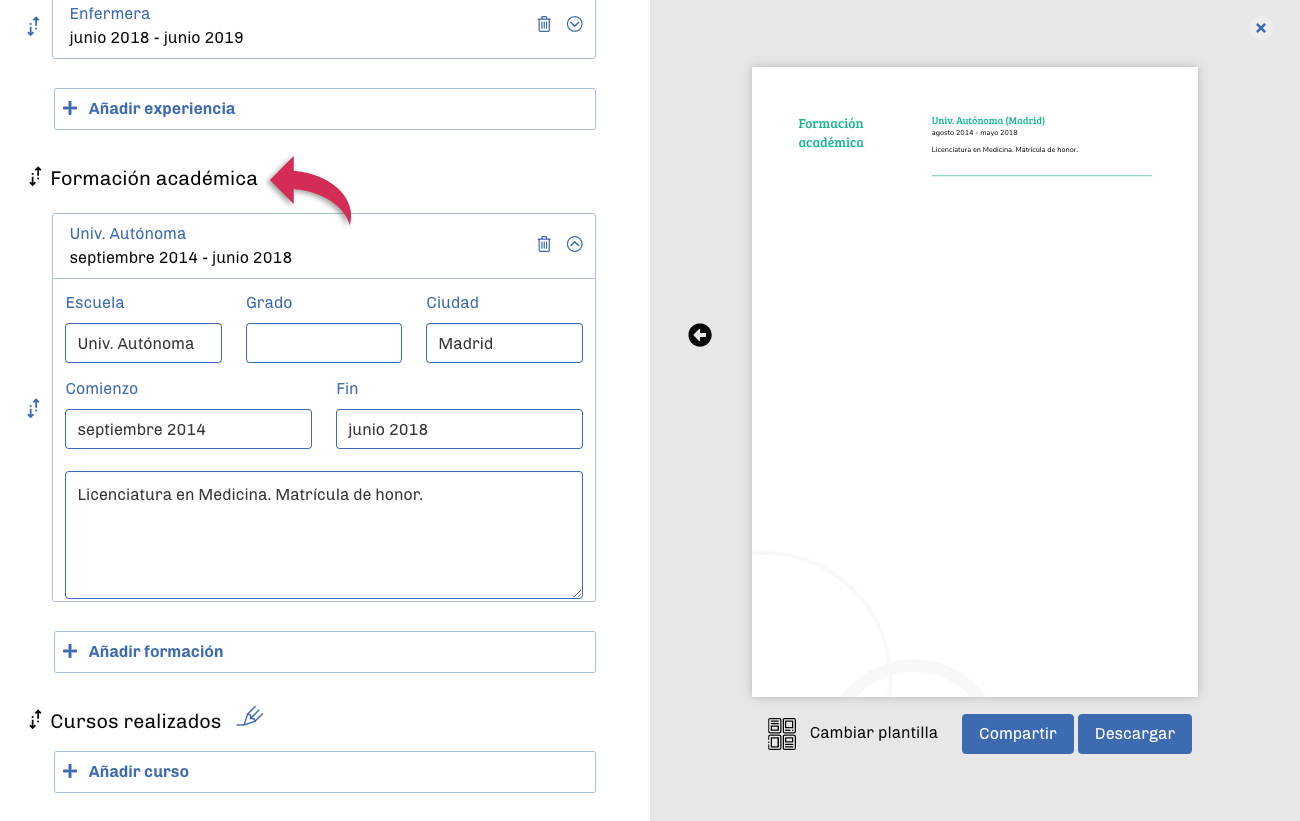The width and height of the screenshot is (1300, 821).
Task: Focus the Escuela input field
Action: [143, 343]
